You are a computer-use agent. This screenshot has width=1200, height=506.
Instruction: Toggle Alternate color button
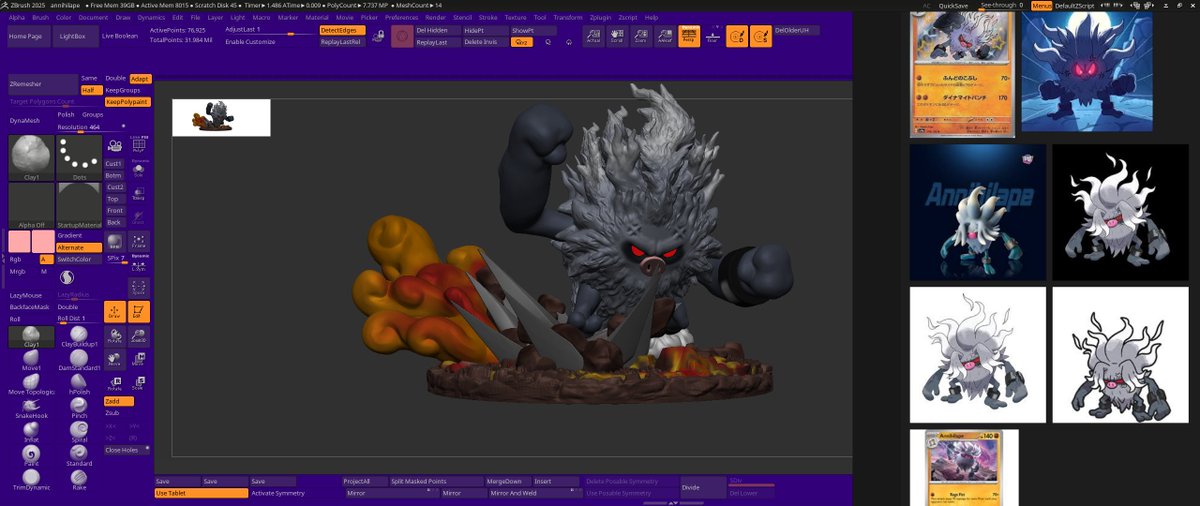79,247
